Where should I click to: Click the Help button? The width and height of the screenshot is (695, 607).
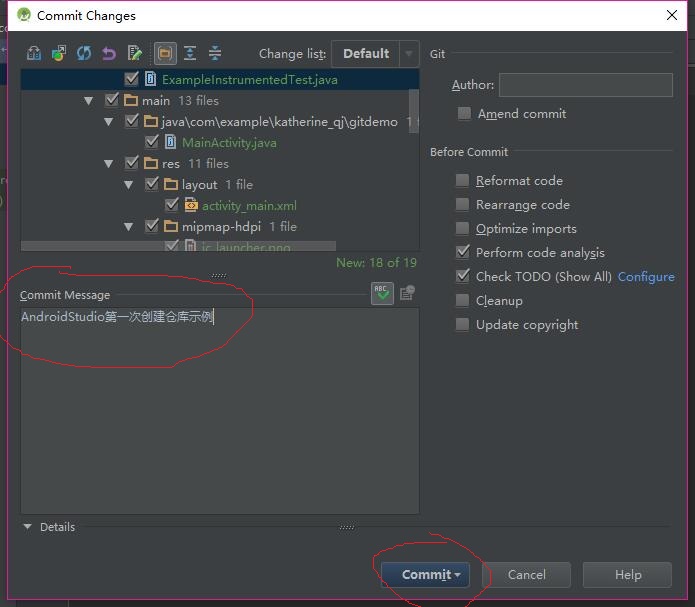click(x=627, y=575)
